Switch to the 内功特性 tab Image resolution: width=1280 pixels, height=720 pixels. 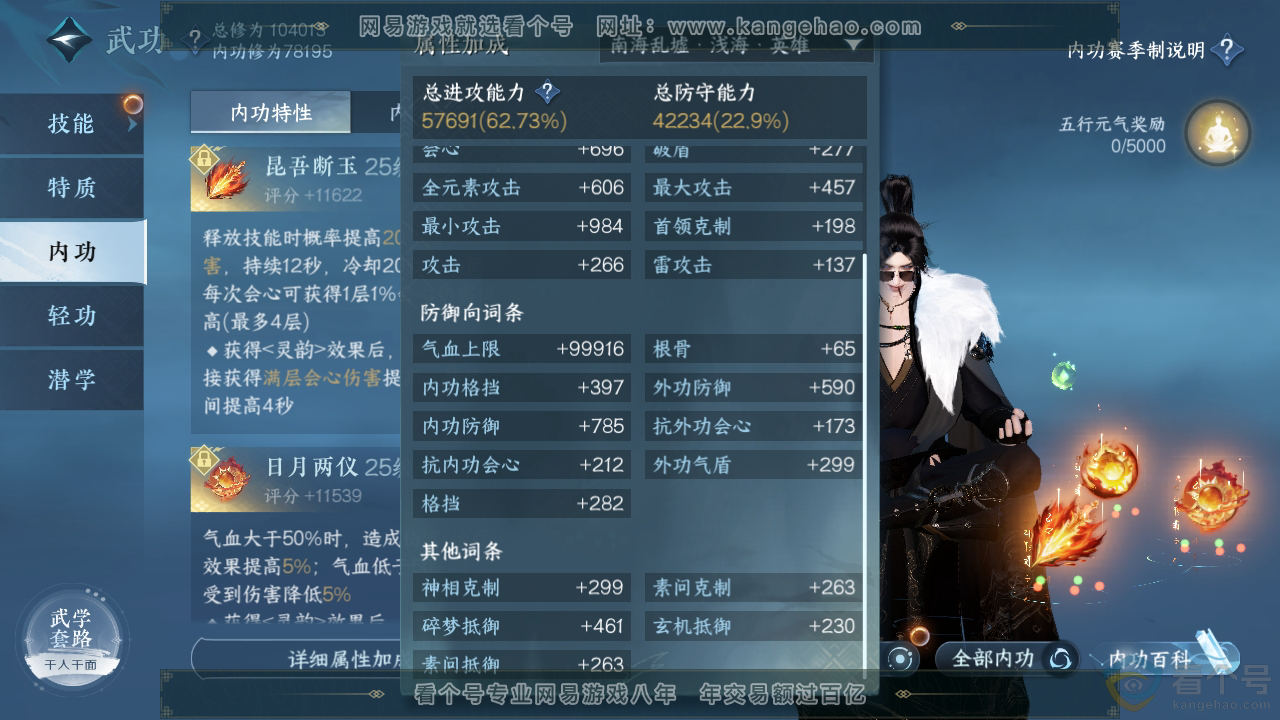[271, 112]
